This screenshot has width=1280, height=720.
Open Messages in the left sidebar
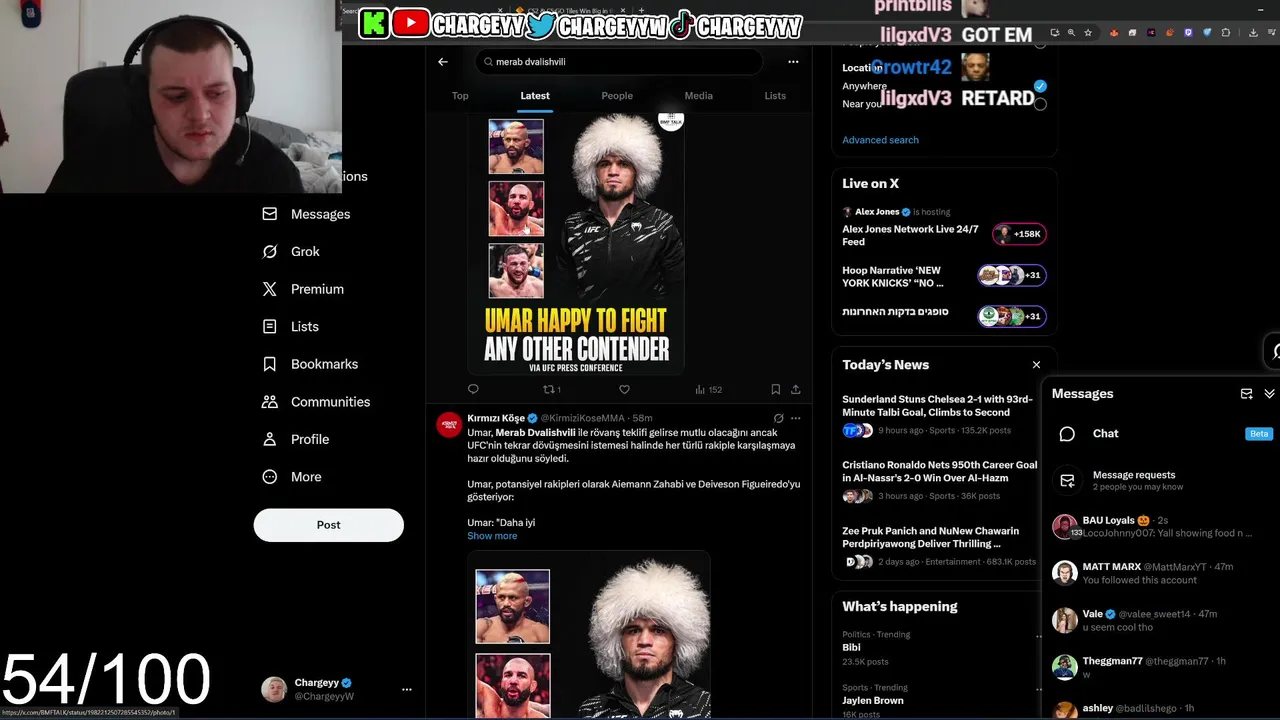click(x=306, y=214)
